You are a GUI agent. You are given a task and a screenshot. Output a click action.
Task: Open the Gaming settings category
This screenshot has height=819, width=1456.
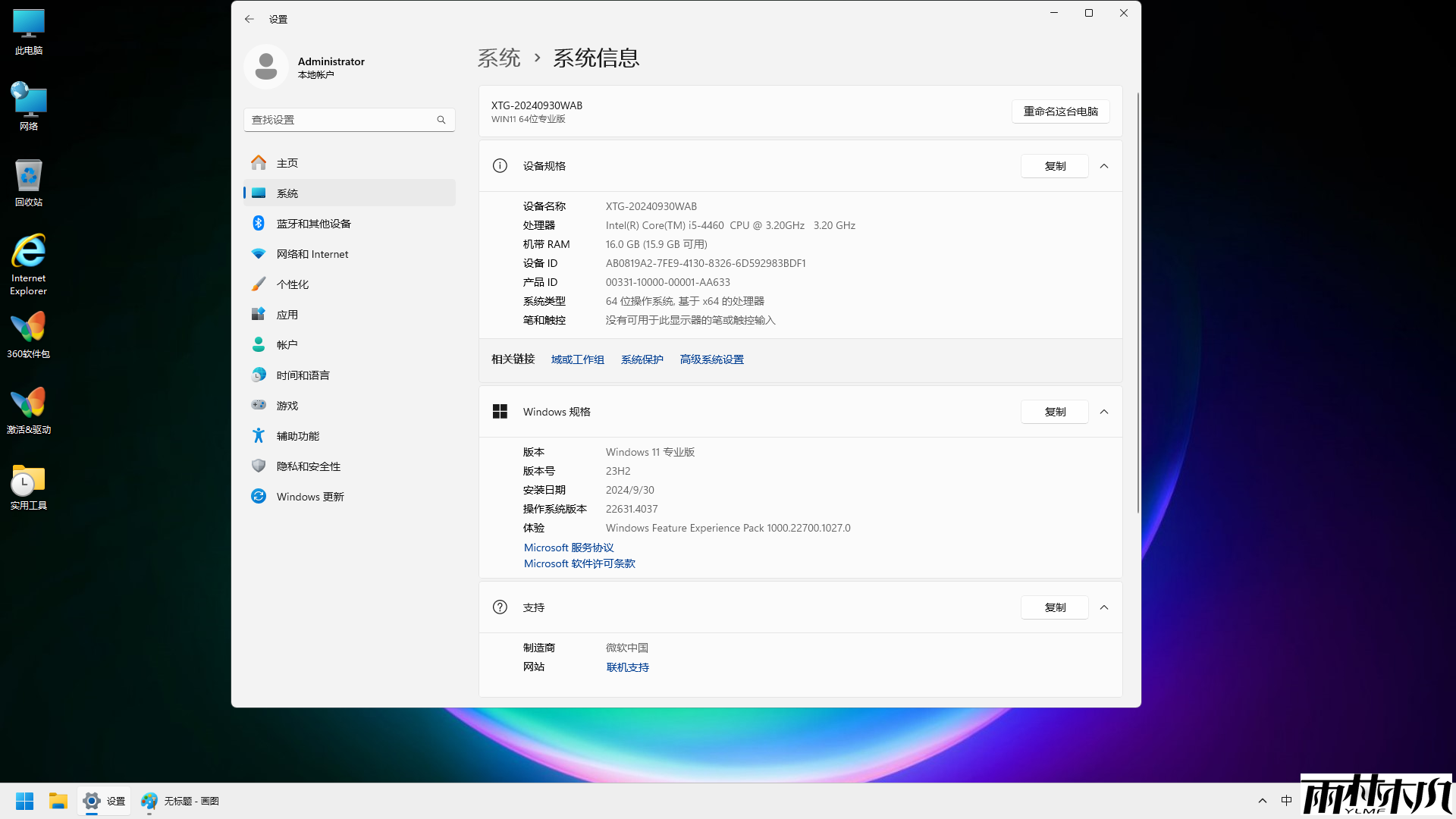click(x=287, y=406)
